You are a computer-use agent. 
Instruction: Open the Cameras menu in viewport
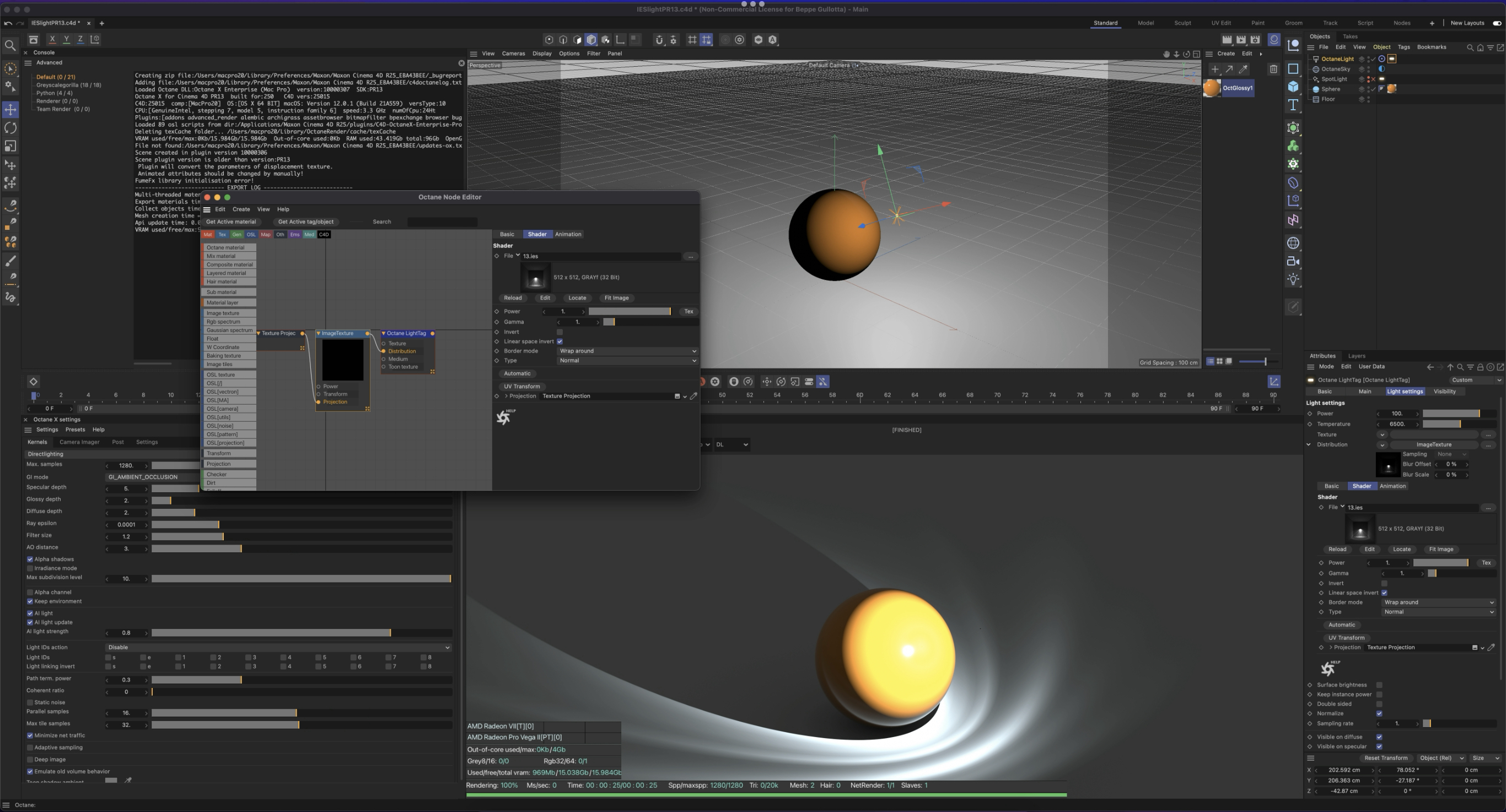[x=513, y=53]
